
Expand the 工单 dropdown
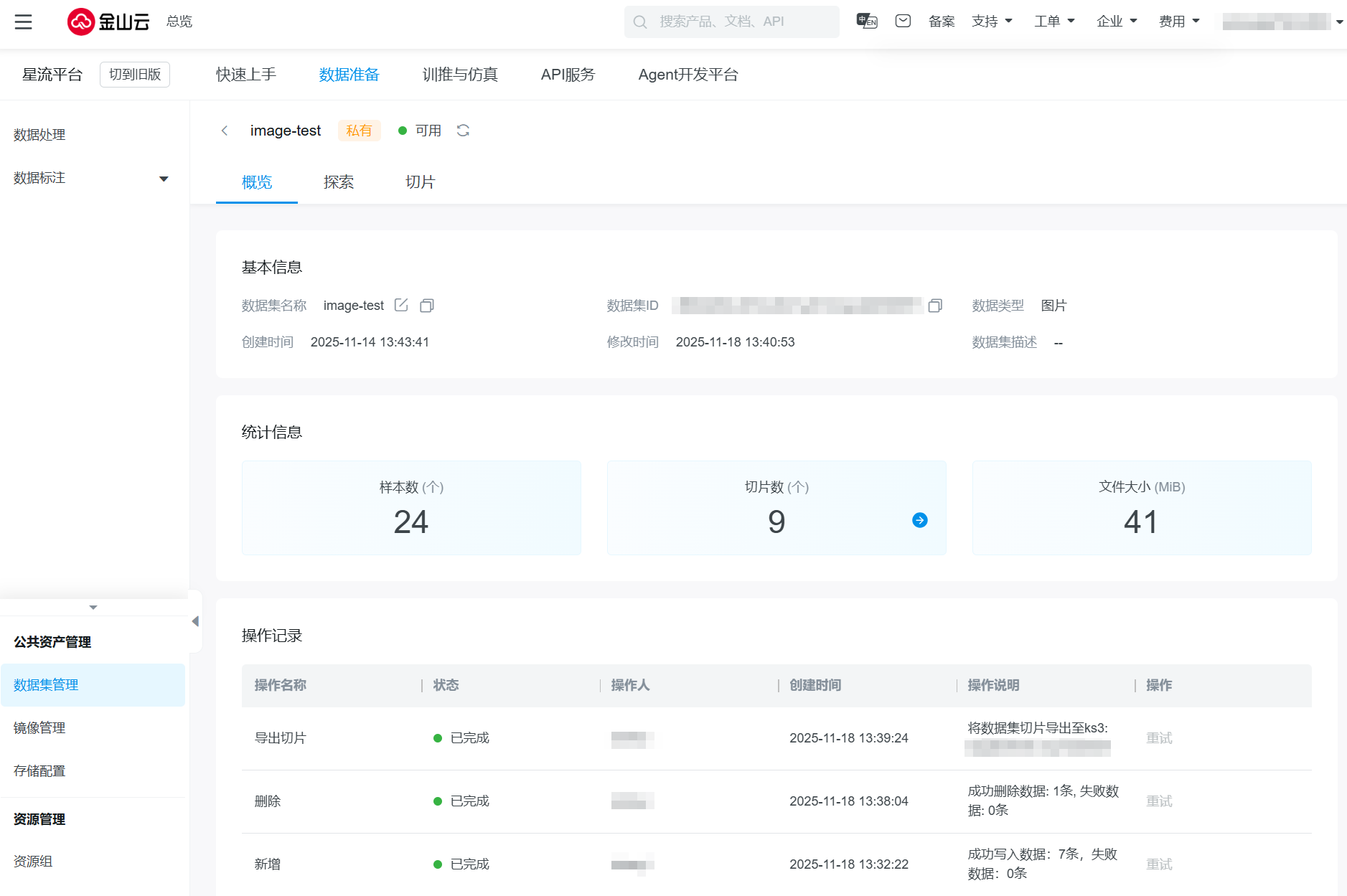(1053, 22)
